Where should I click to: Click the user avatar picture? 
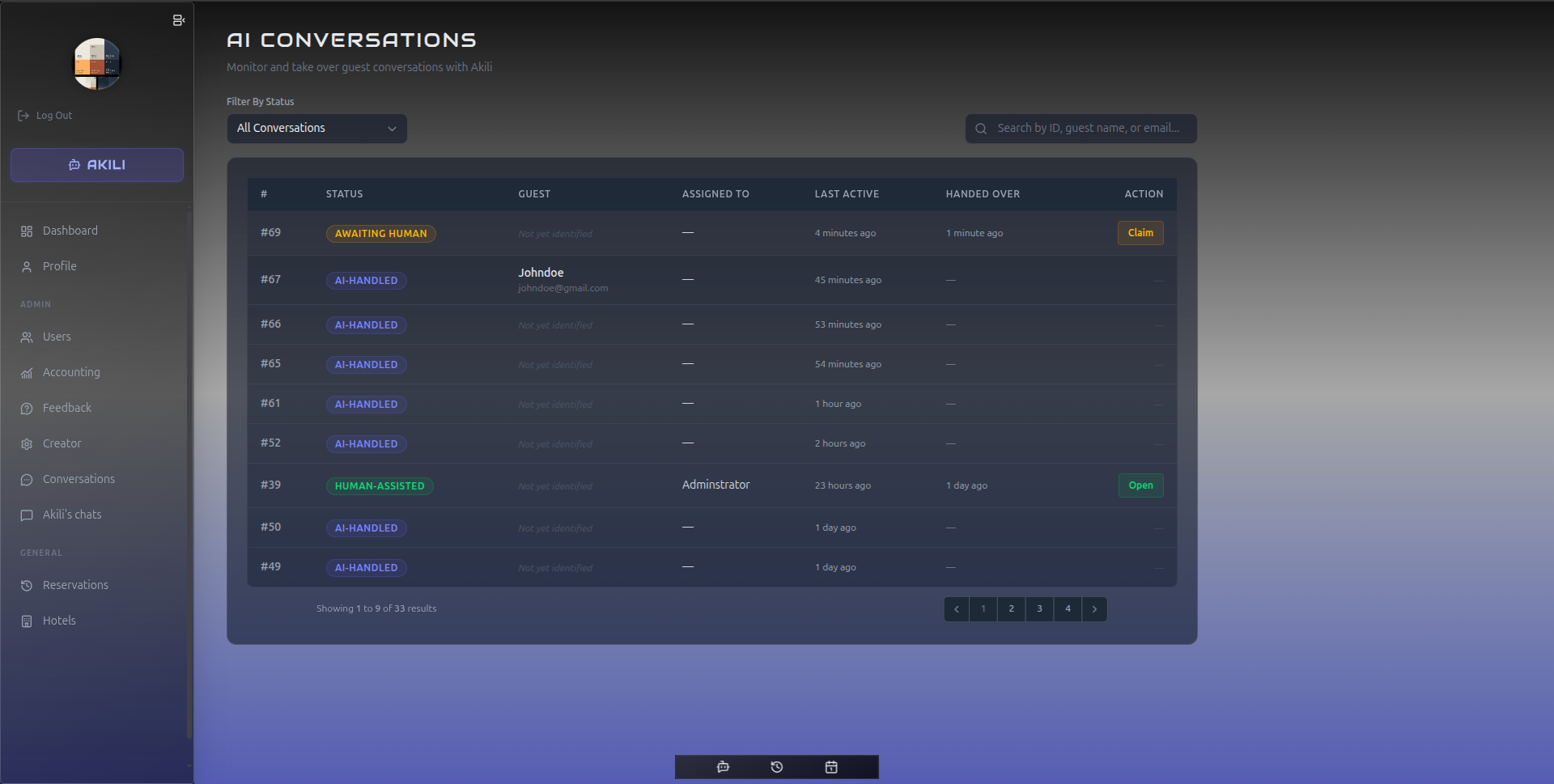tap(97, 64)
